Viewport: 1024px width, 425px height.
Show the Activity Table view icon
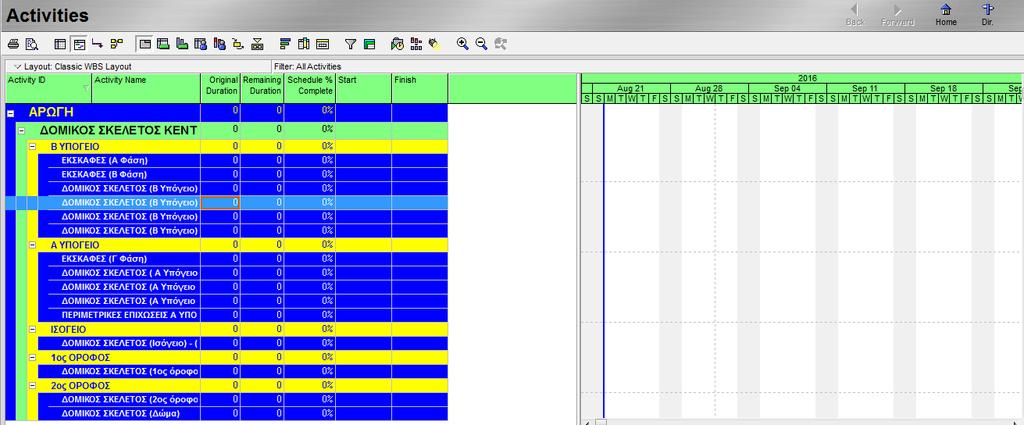60,44
